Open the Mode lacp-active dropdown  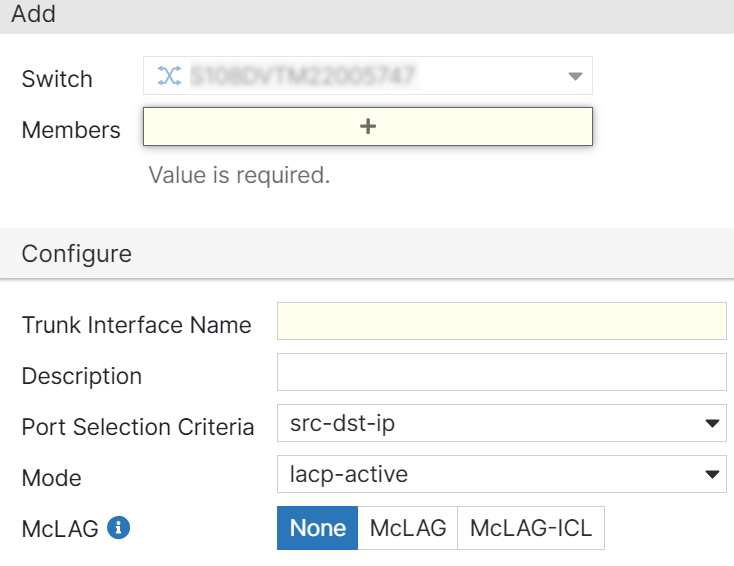(501, 474)
